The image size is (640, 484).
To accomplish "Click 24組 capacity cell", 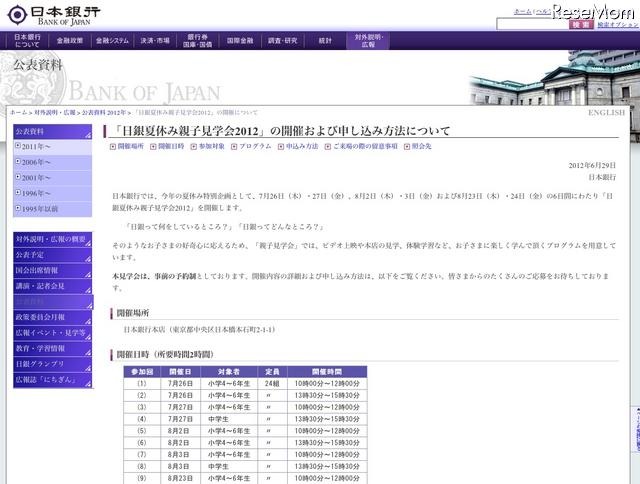I will coord(272,384).
